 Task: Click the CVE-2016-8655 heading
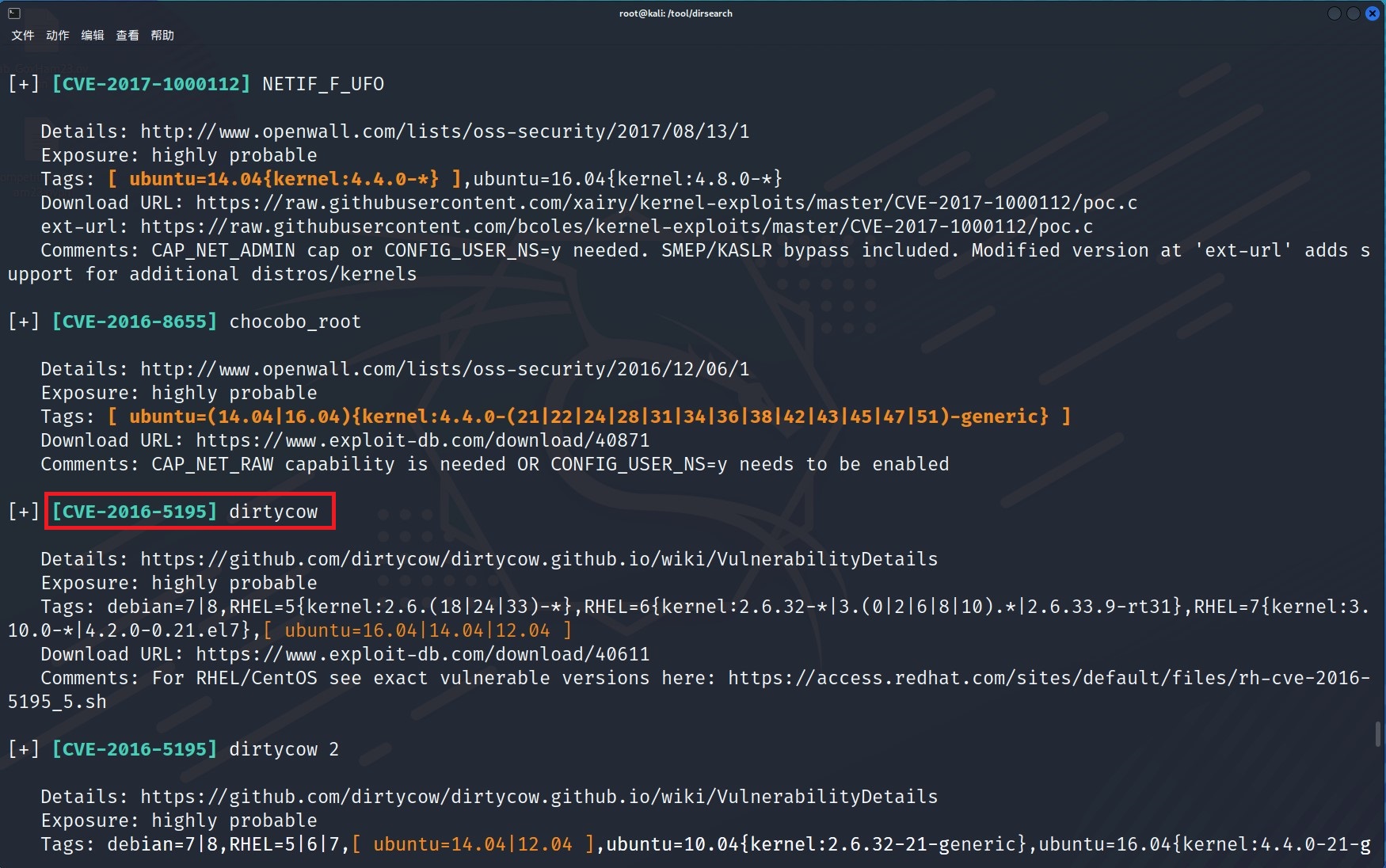(135, 322)
